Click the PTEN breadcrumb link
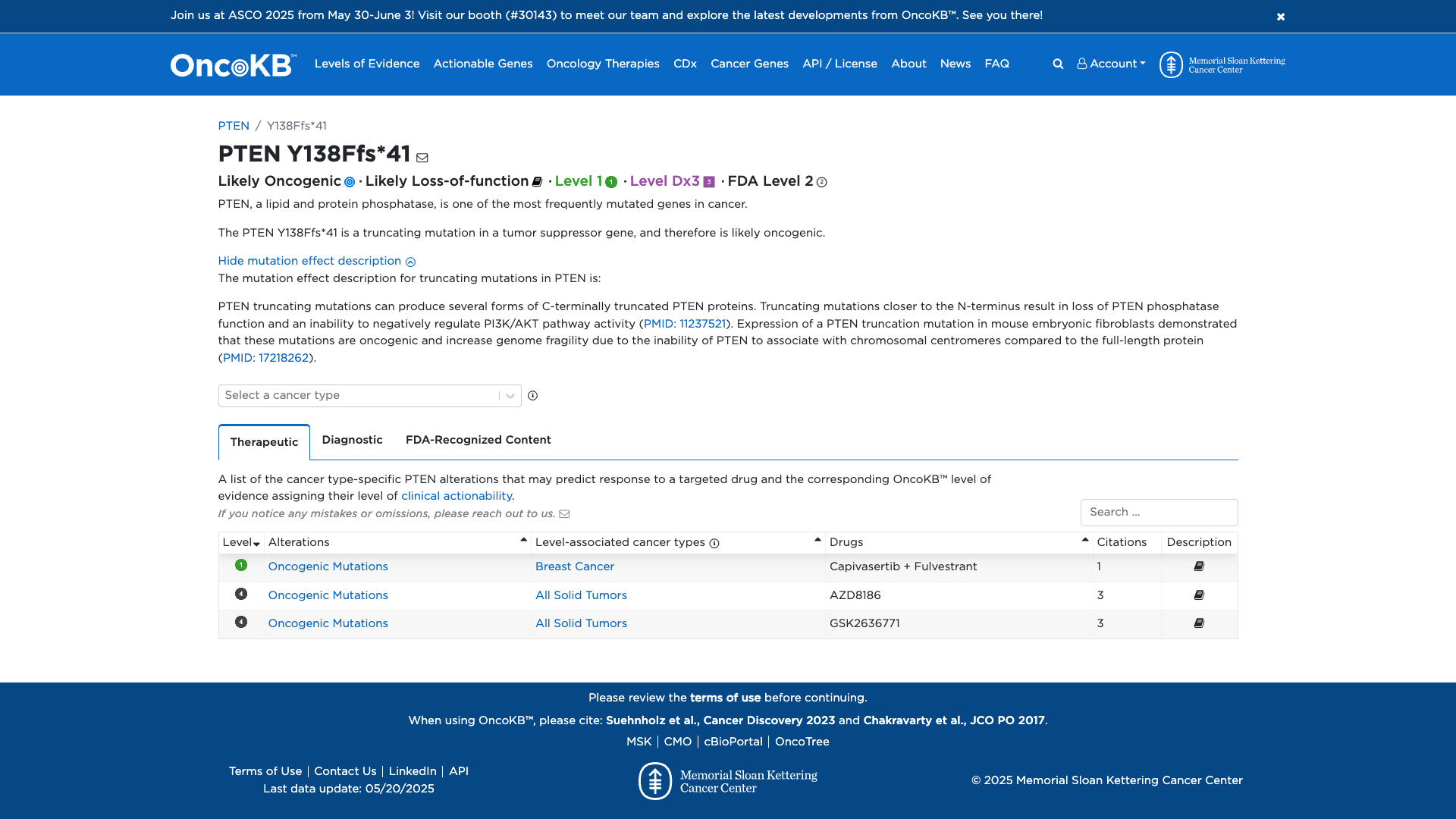Image resolution: width=1456 pixels, height=819 pixels. pyautogui.click(x=234, y=126)
